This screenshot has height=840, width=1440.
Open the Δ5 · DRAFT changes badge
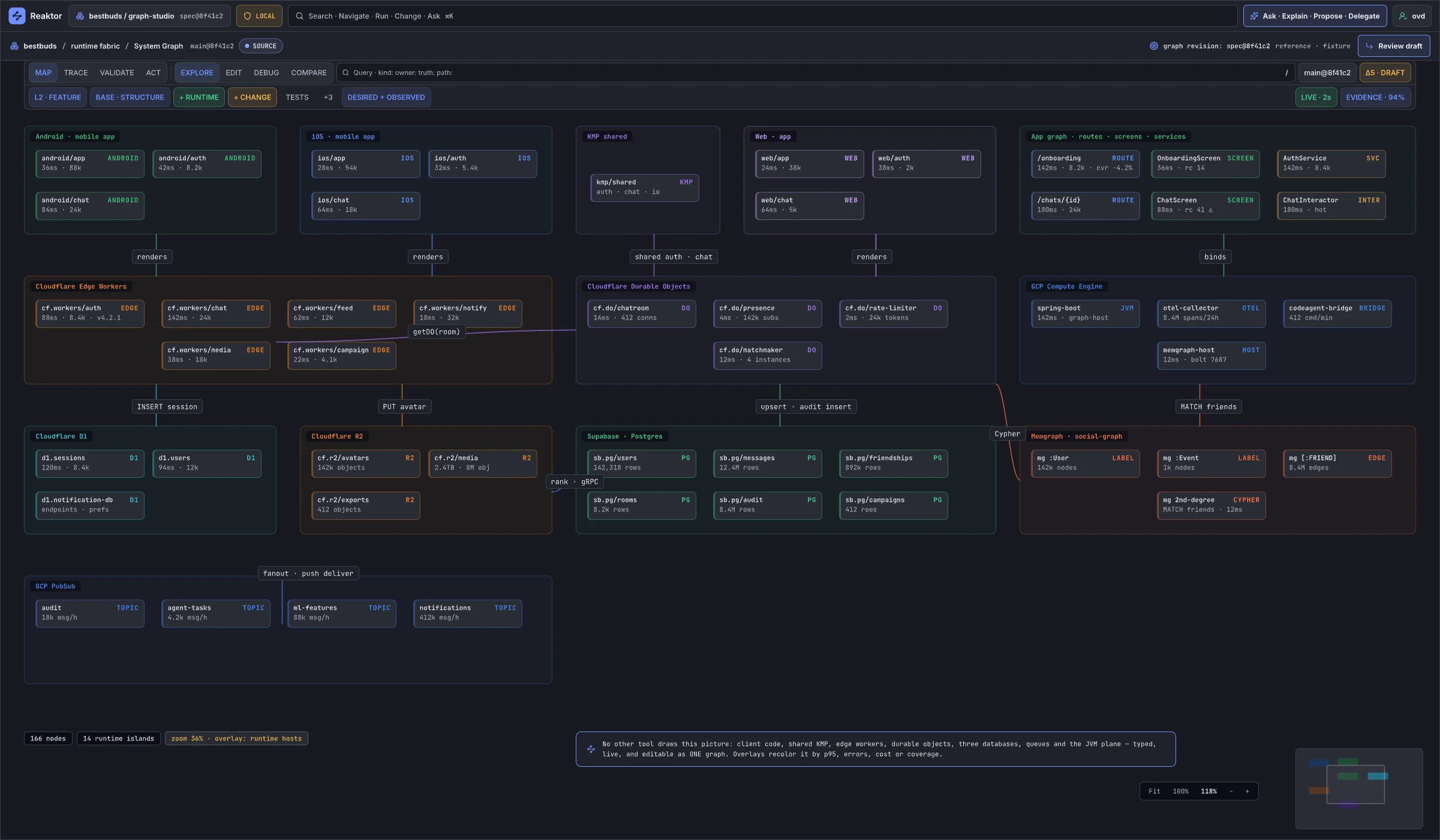point(1385,73)
